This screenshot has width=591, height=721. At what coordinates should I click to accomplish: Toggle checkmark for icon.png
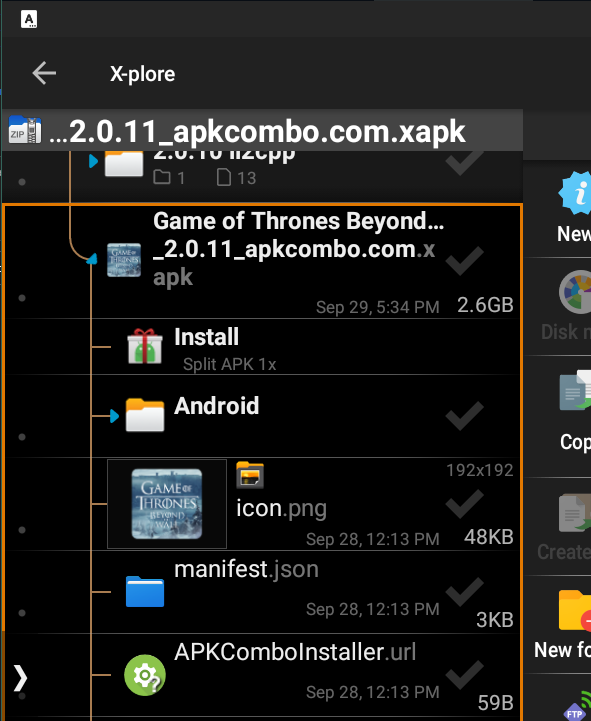pyautogui.click(x=465, y=504)
